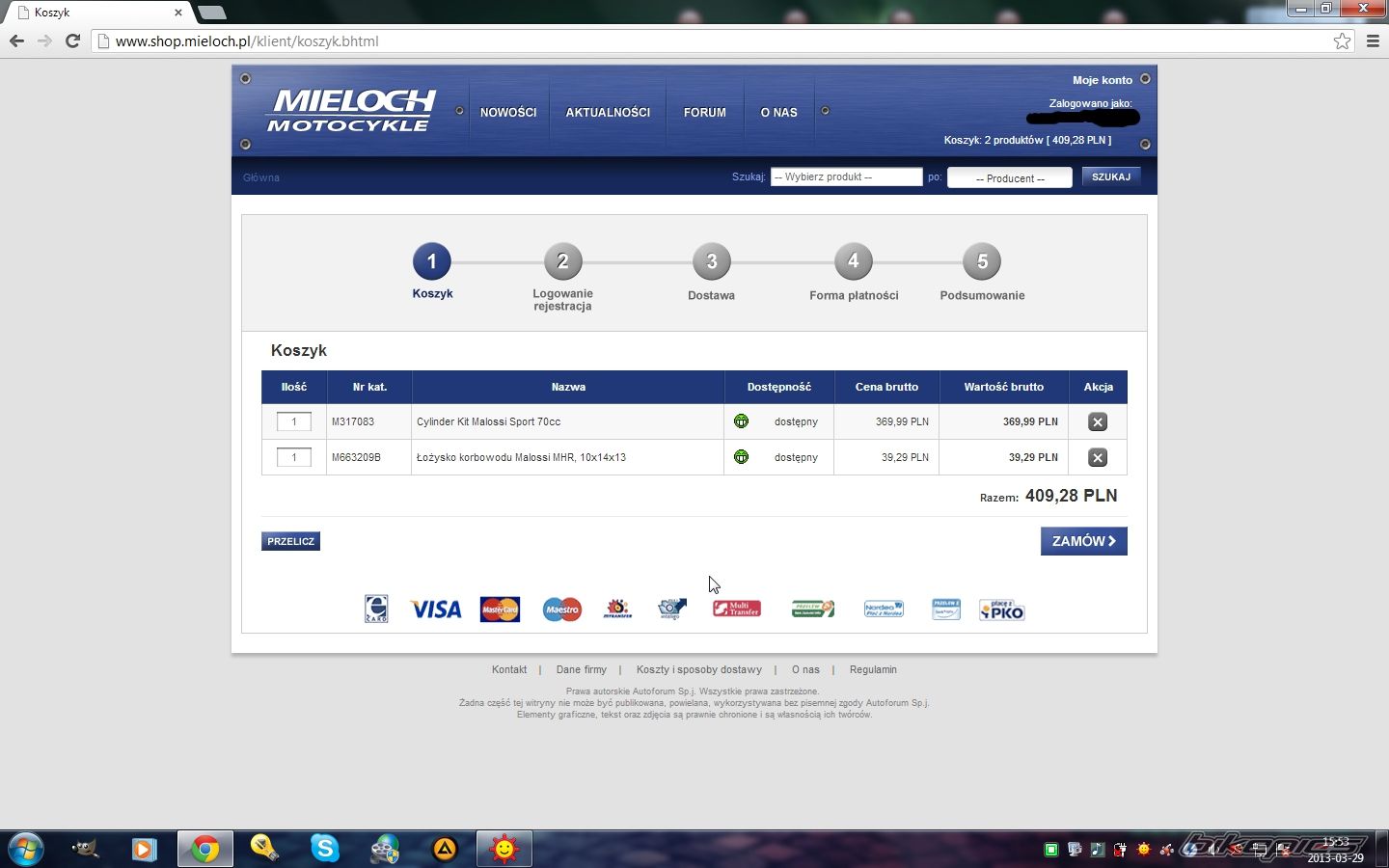Open the Moje konto link
The height and width of the screenshot is (868, 1389).
point(1103,80)
